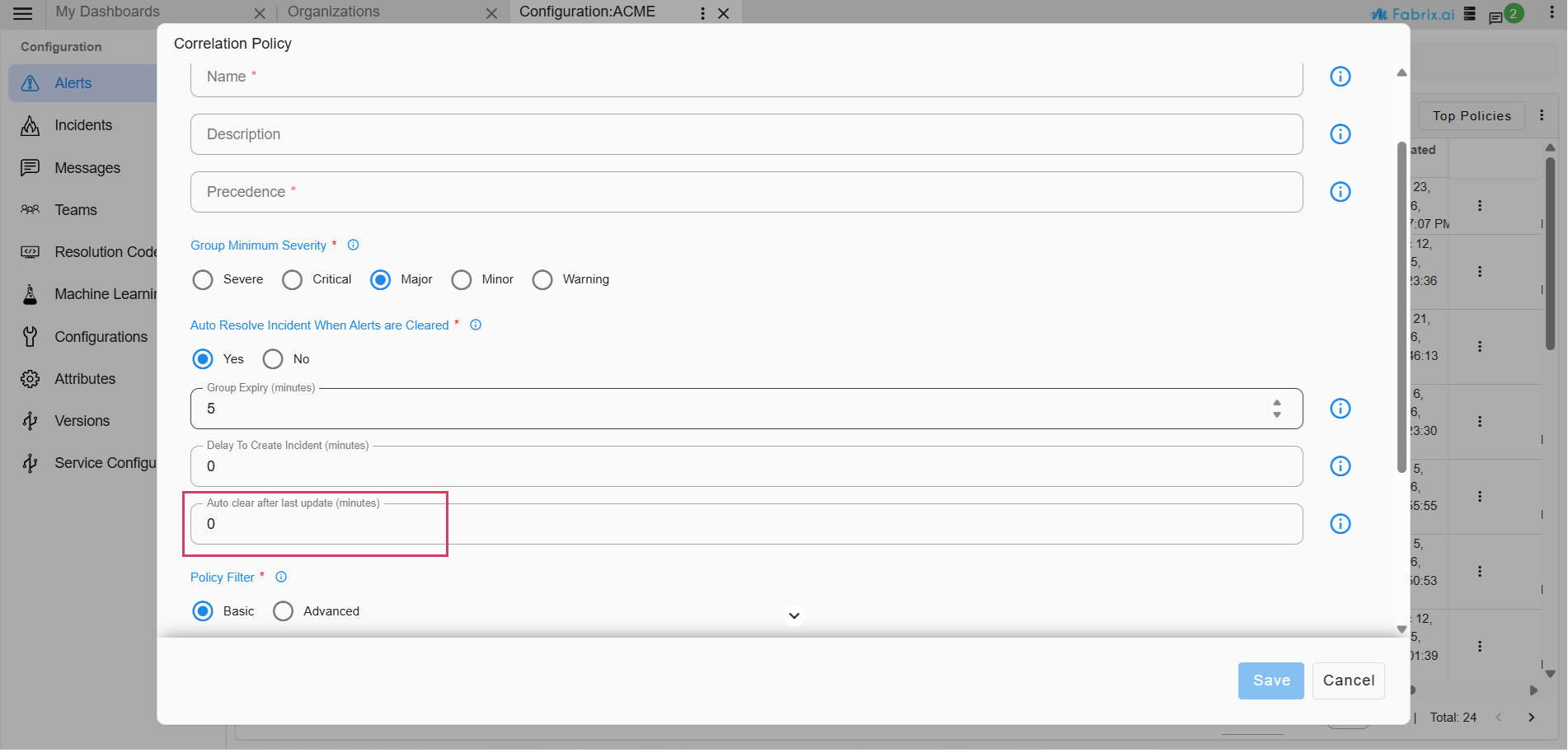Click the info icon beside Group Expiry field
The image size is (1568, 753).
1340,409
